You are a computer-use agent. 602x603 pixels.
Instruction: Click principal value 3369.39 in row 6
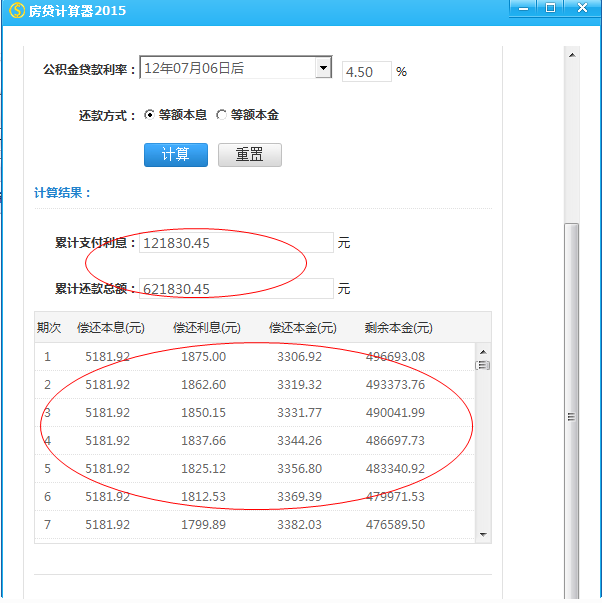tap(299, 496)
